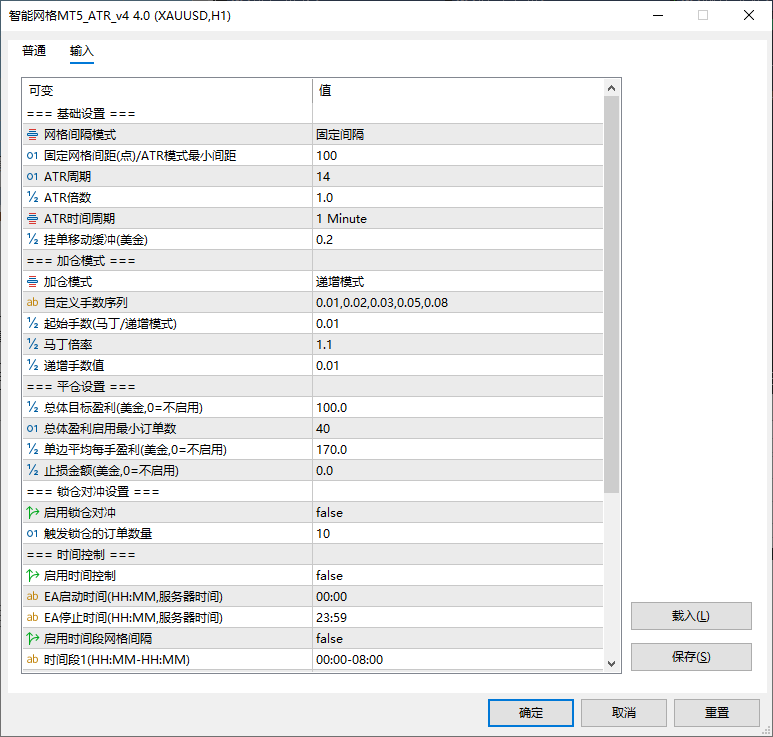Toggle the false value of 启用锁仓对冲
This screenshot has height=737, width=773.
(458, 513)
